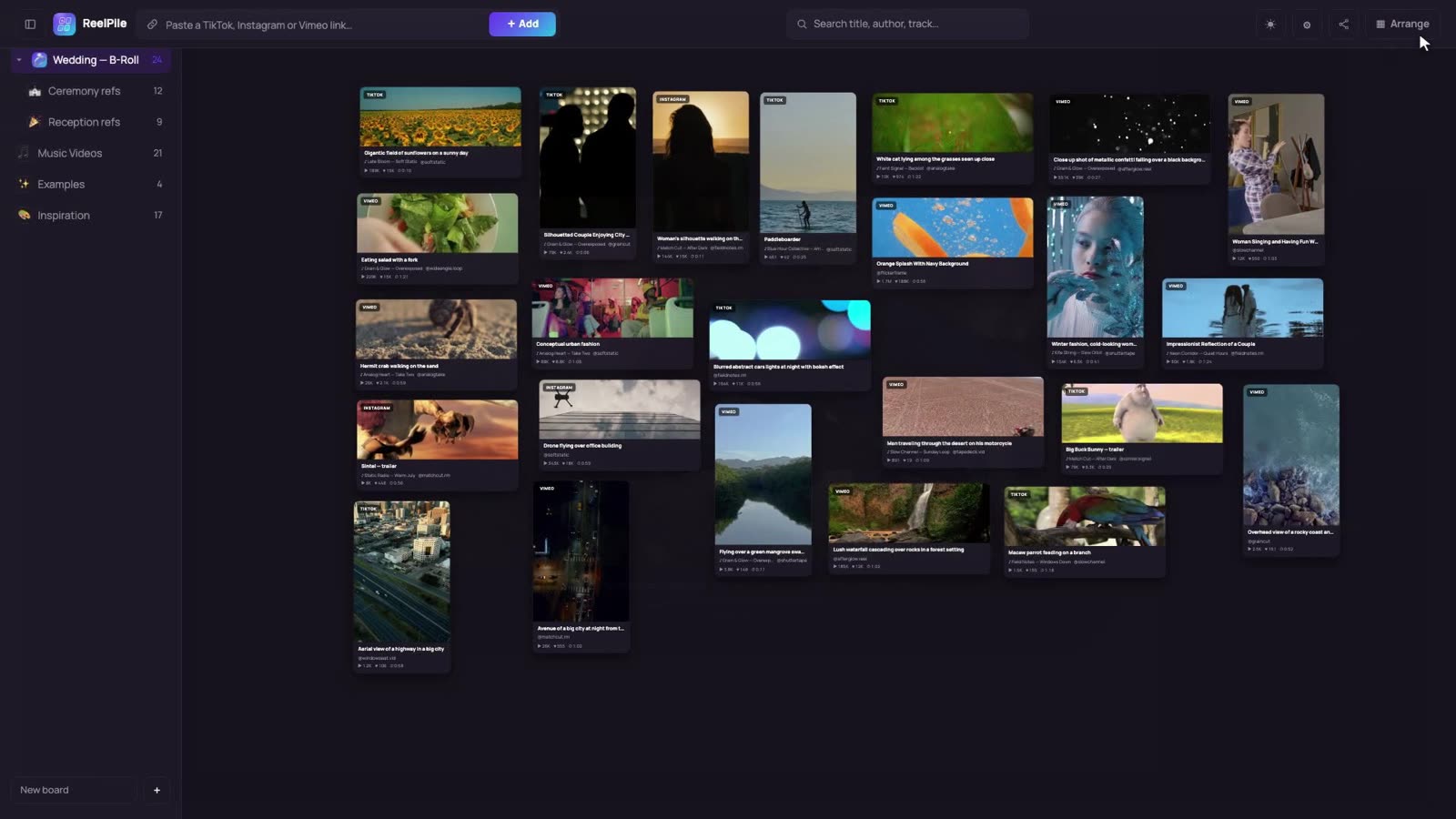This screenshot has width=1456, height=819.
Task: Toggle the sidebar panel icon
Action: click(x=30, y=25)
